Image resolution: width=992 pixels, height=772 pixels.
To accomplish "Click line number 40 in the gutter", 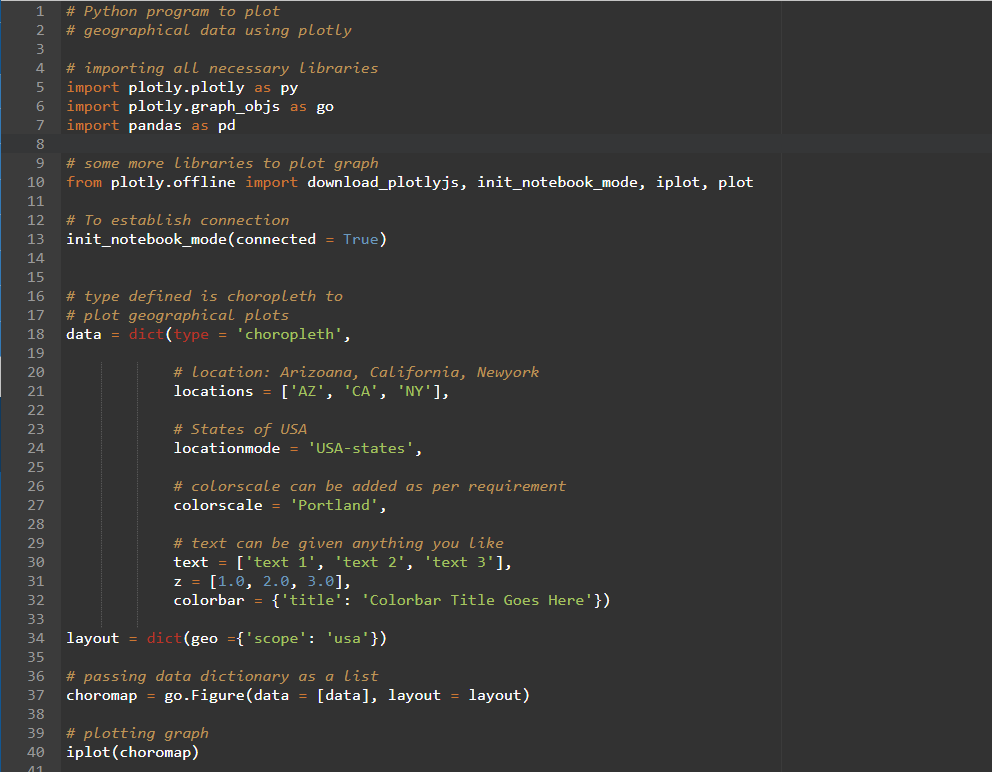I will pos(36,752).
